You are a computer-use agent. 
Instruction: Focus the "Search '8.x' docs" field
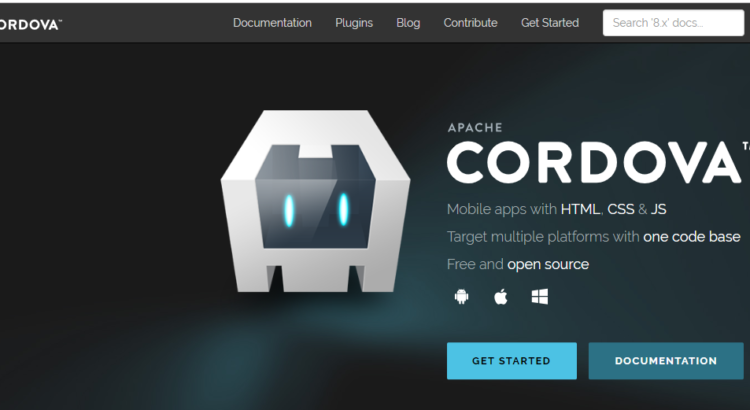click(x=673, y=23)
